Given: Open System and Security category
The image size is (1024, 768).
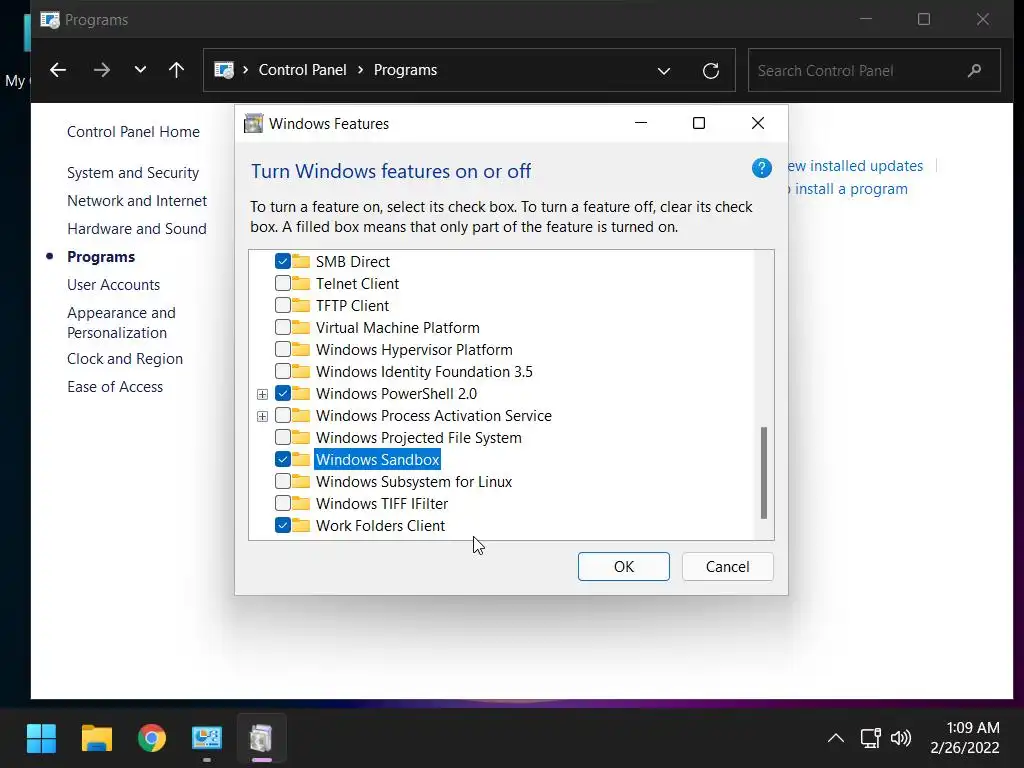Looking at the screenshot, I should click(133, 172).
